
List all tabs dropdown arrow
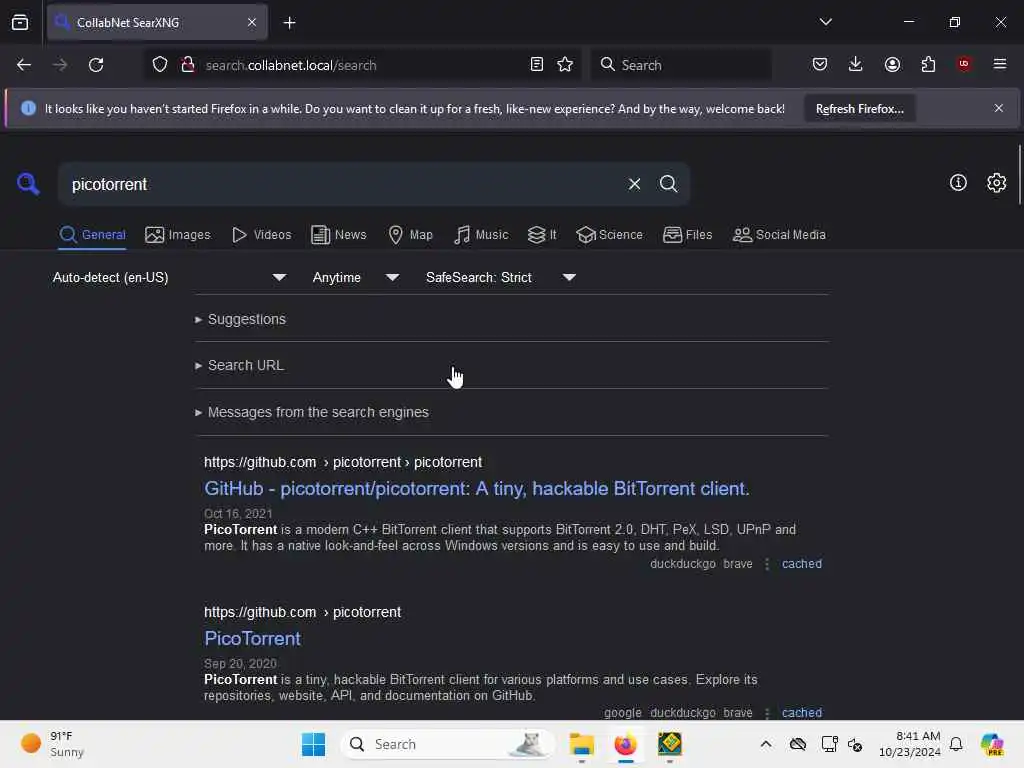(825, 22)
